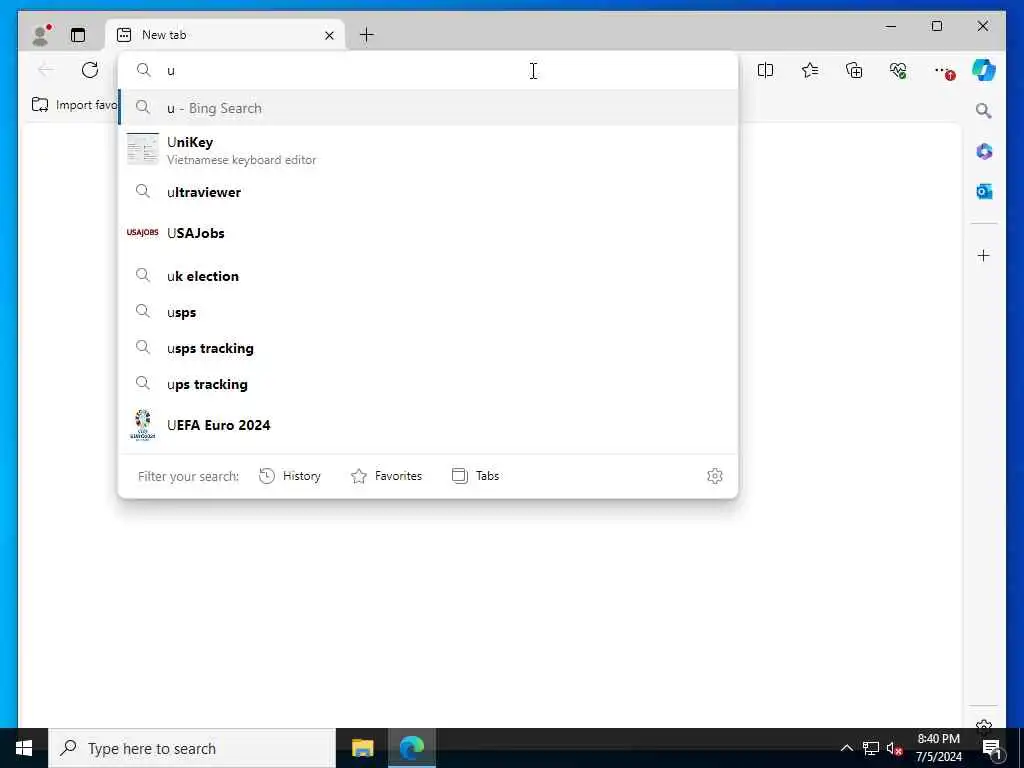Open a new tab with plus button
The width and height of the screenshot is (1024, 768).
click(x=367, y=35)
